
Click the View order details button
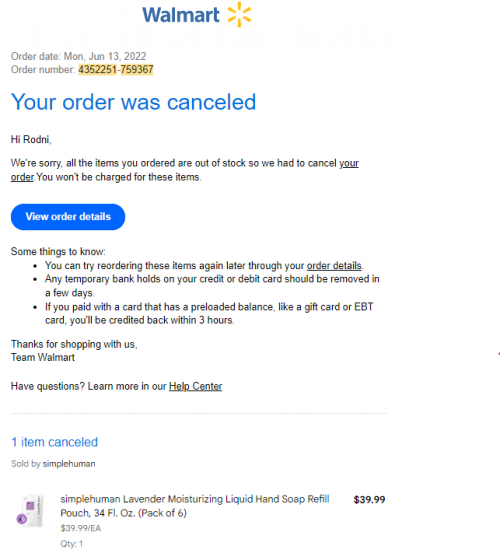pos(68,217)
